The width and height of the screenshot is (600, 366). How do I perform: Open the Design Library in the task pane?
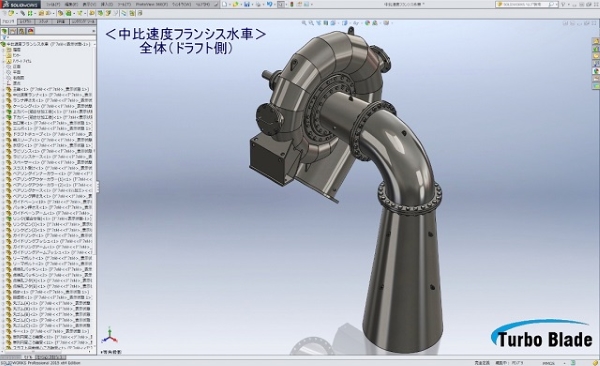[x=596, y=49]
